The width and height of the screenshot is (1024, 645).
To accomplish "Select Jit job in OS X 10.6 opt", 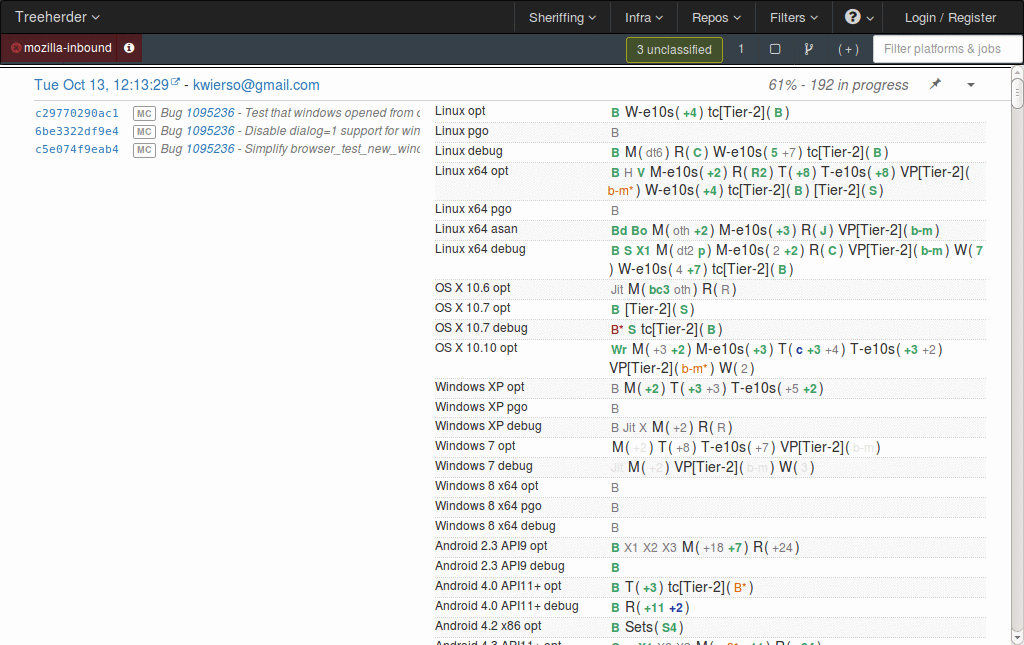I will [617, 290].
